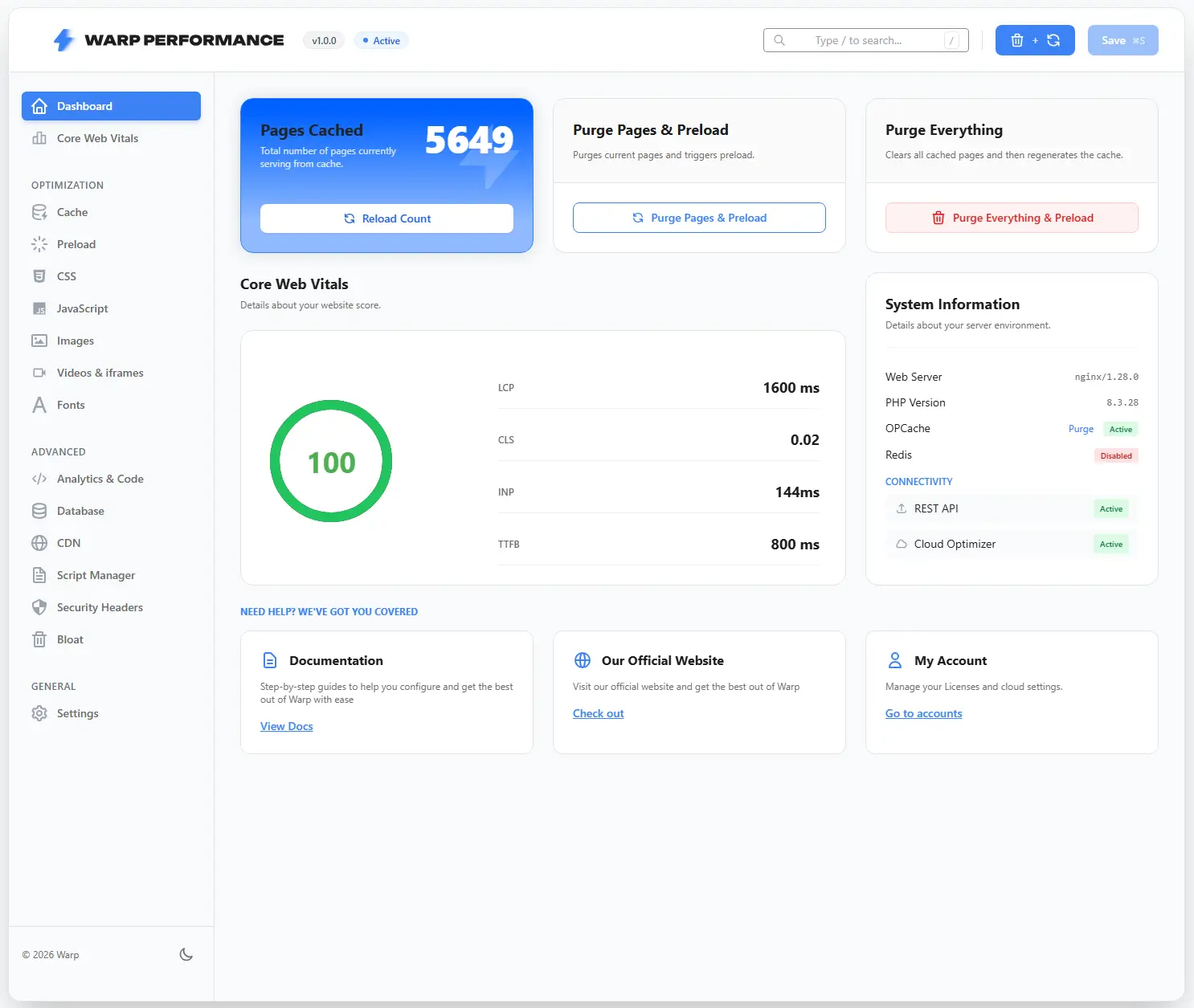Switch to the Core Web Vitals section
This screenshot has height=1008, width=1194.
click(97, 138)
